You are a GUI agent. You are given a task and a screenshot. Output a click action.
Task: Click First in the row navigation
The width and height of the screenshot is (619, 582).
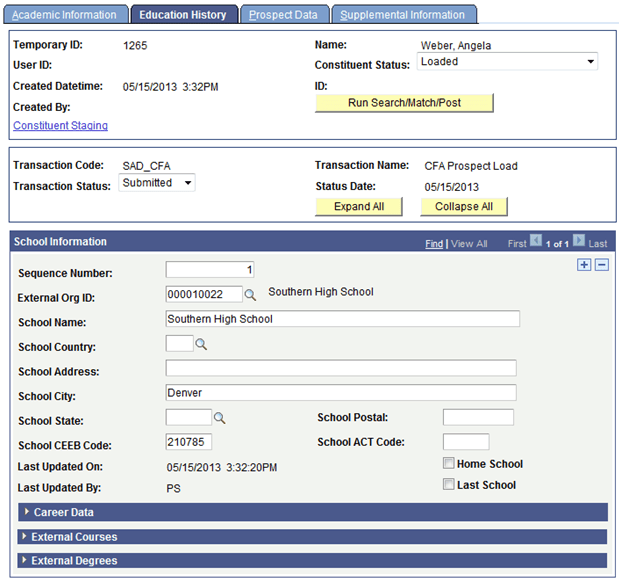pyautogui.click(x=517, y=244)
